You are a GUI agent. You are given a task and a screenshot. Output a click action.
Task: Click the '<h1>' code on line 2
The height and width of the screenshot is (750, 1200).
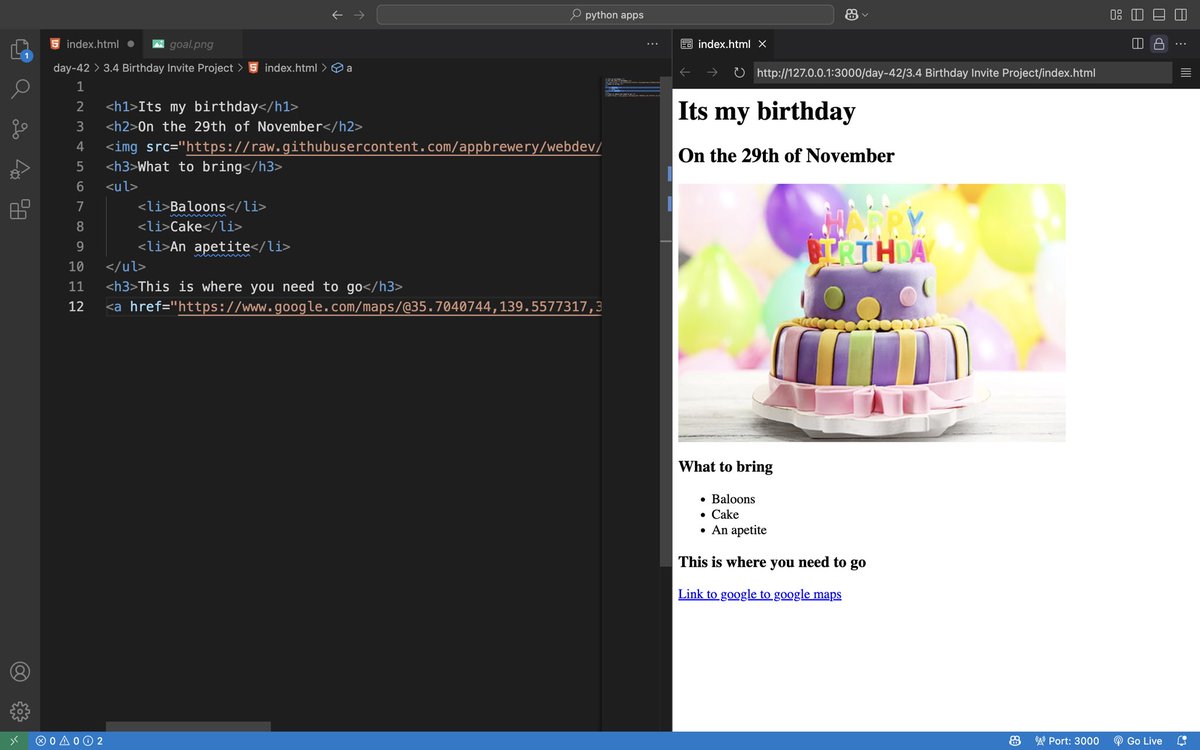[122, 106]
